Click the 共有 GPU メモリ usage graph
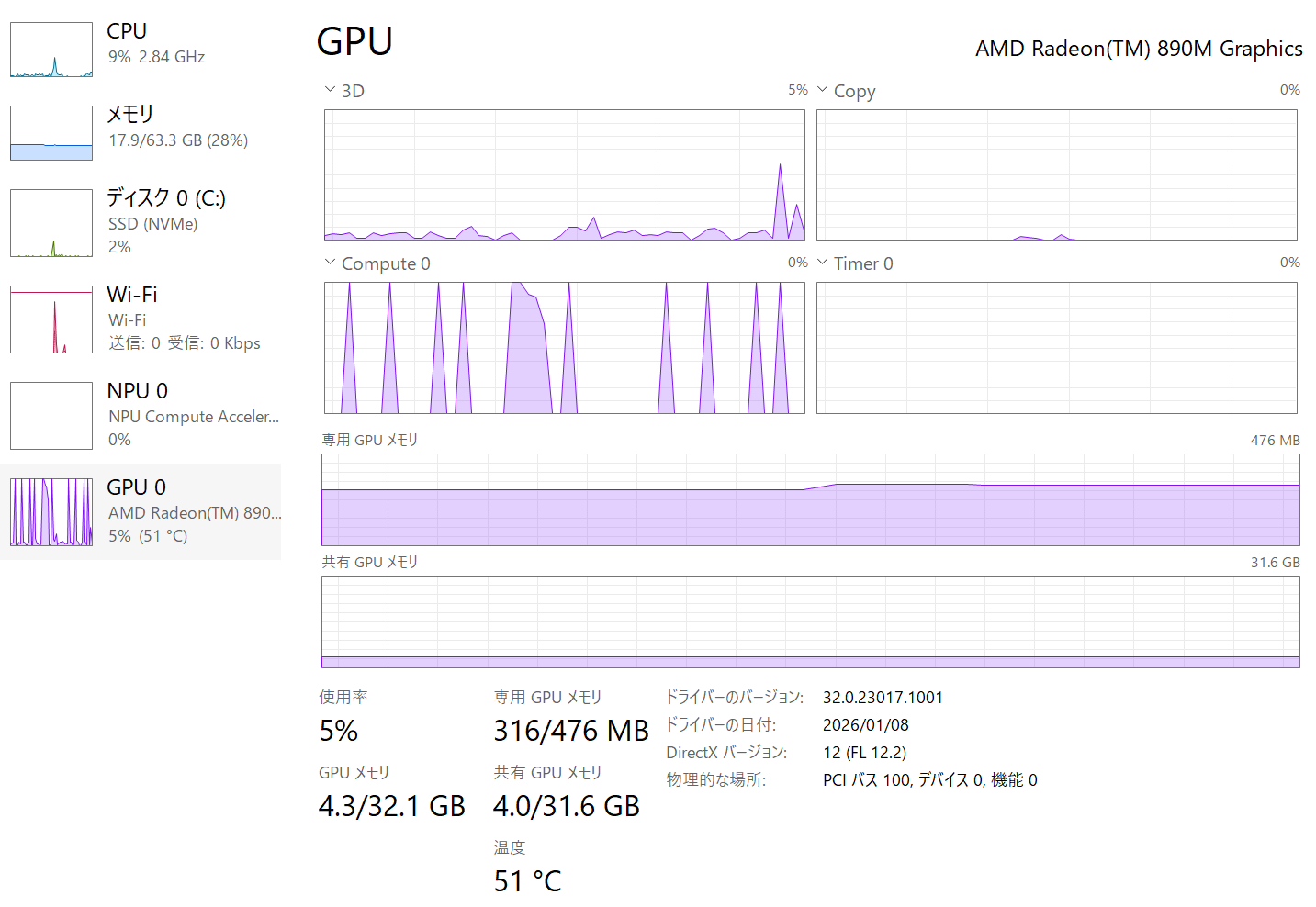Image resolution: width=1316 pixels, height=907 pixels. [810, 621]
